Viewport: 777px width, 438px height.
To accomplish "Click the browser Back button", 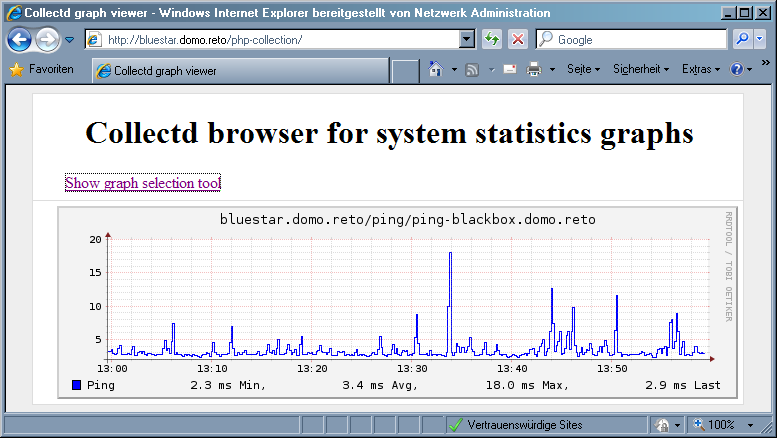I will [19, 40].
